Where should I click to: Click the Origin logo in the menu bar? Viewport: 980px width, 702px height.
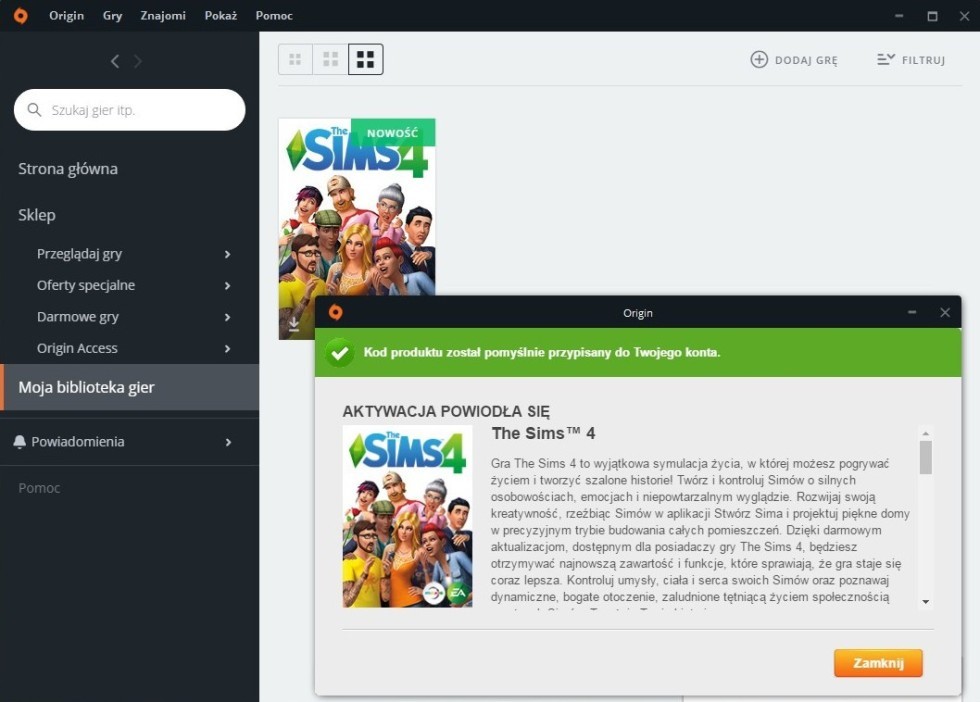click(x=21, y=16)
